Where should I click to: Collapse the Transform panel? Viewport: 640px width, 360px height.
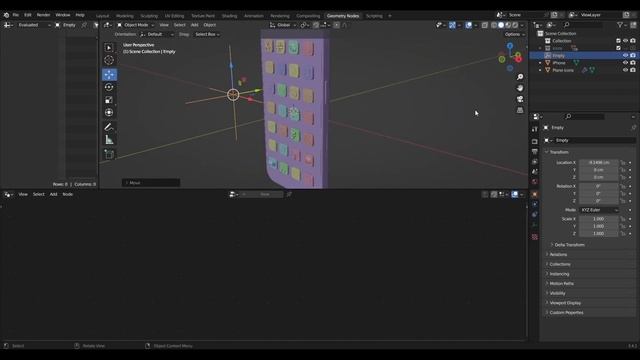[558, 152]
